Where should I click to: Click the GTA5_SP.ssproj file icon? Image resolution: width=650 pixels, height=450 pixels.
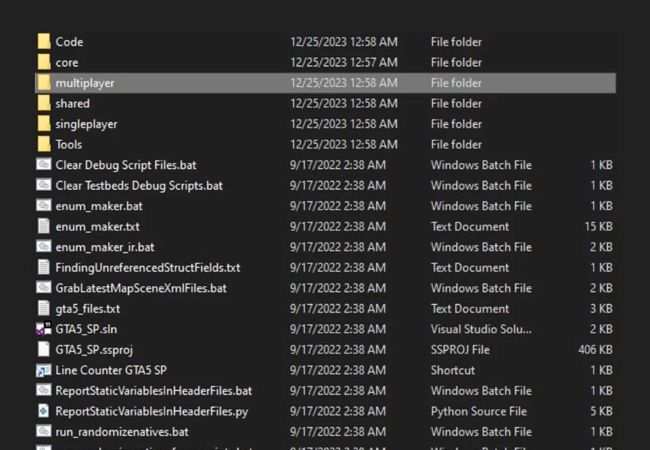(x=44, y=349)
